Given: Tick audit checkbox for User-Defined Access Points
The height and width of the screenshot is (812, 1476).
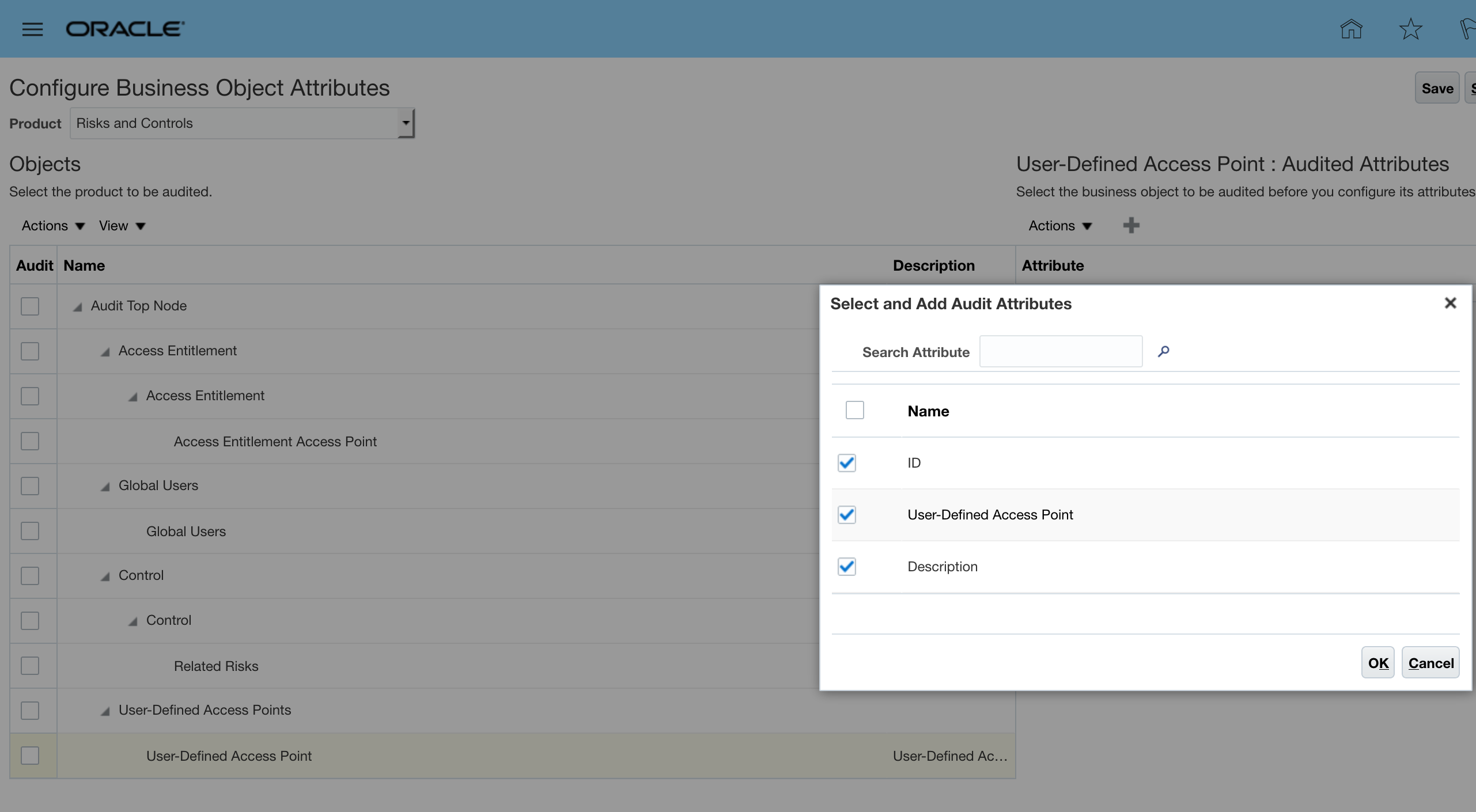Looking at the screenshot, I should [x=30, y=710].
